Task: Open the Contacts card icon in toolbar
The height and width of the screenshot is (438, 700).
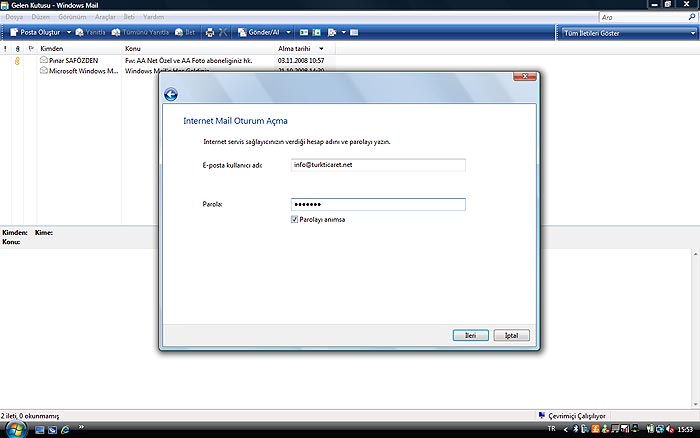Action: click(304, 32)
